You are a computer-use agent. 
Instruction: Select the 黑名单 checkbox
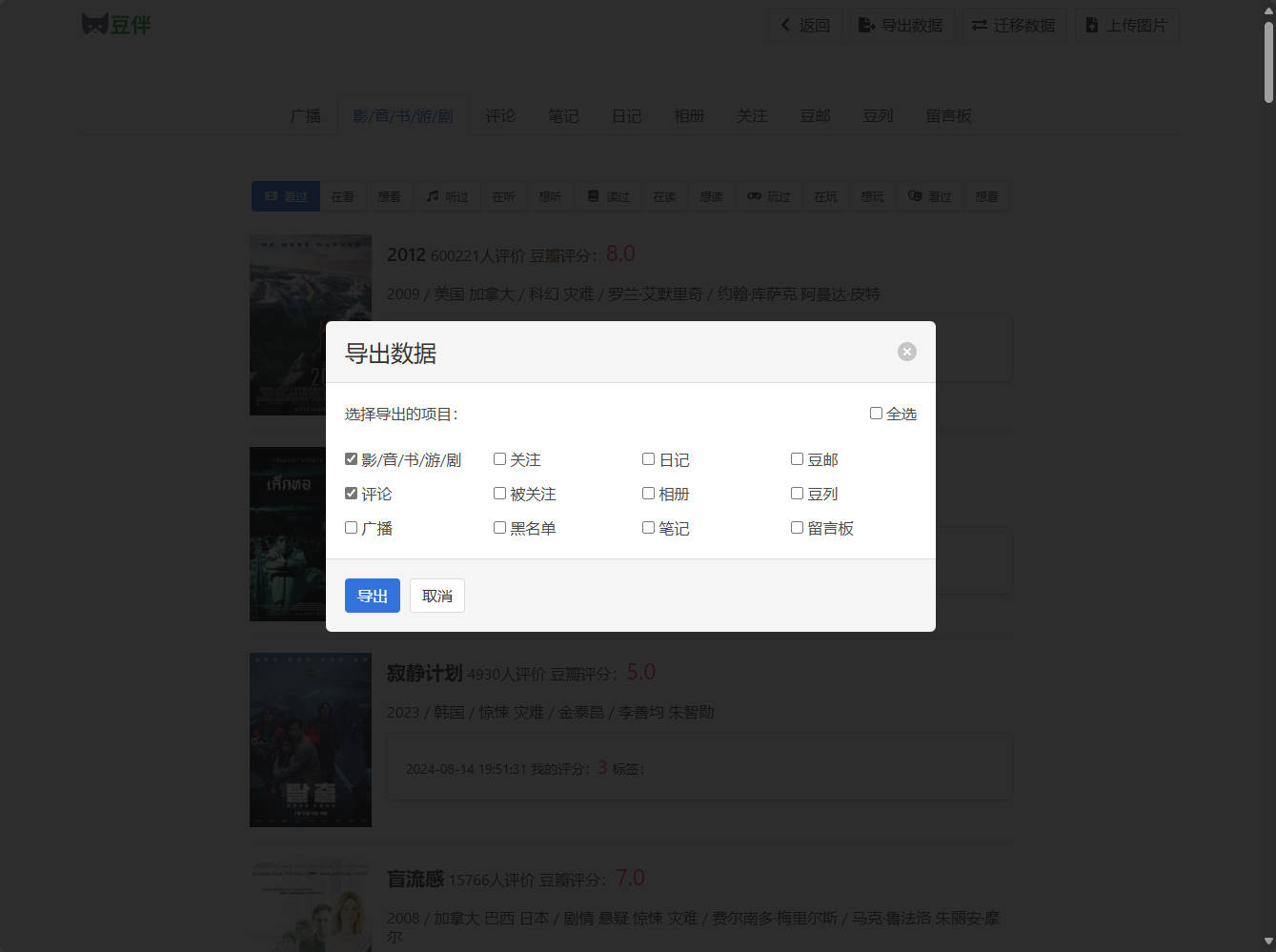(x=499, y=528)
